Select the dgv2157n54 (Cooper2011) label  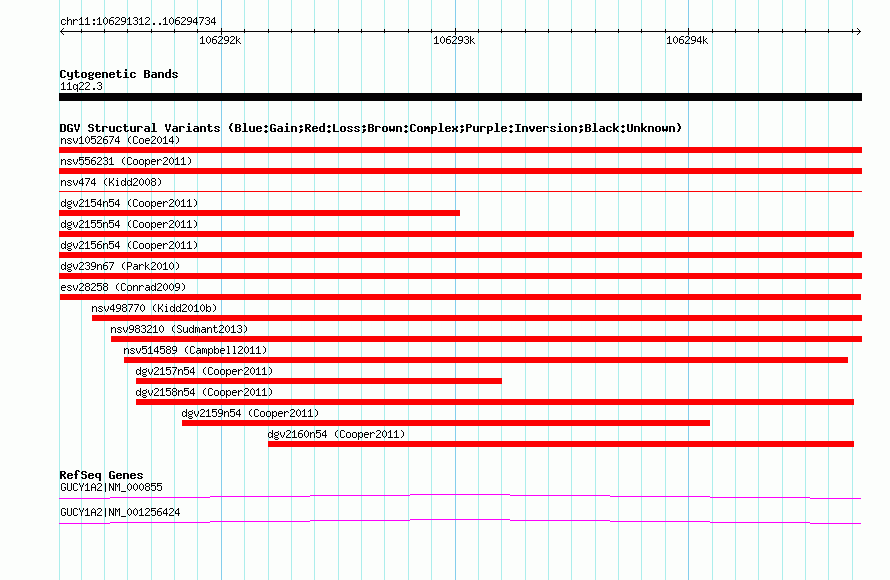(204, 371)
